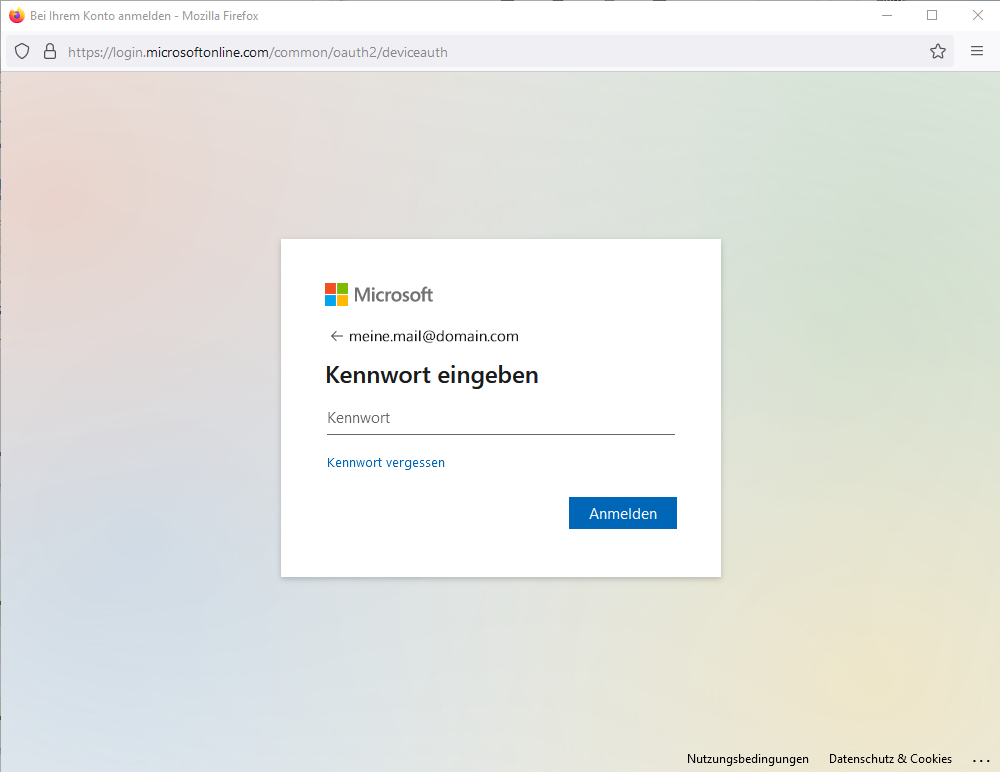
Task: Bookmark this page with the star icon
Action: (x=937, y=52)
